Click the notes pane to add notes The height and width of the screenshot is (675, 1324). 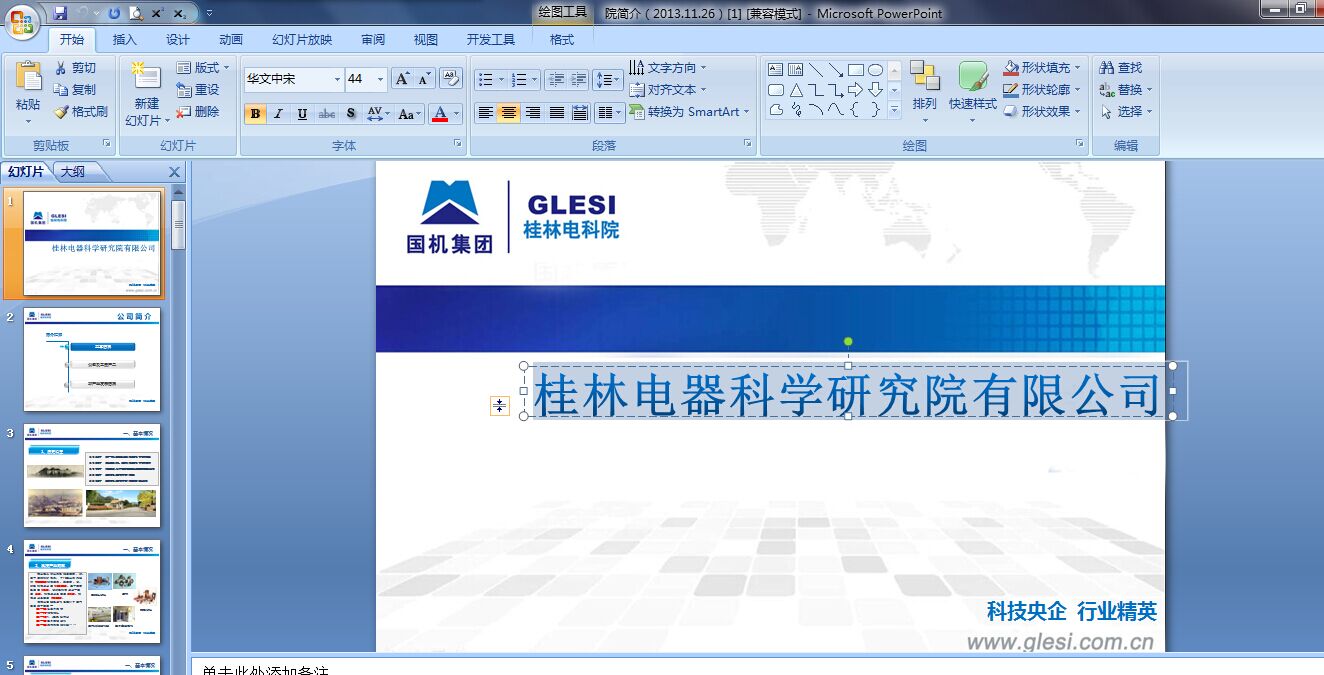tap(757, 668)
